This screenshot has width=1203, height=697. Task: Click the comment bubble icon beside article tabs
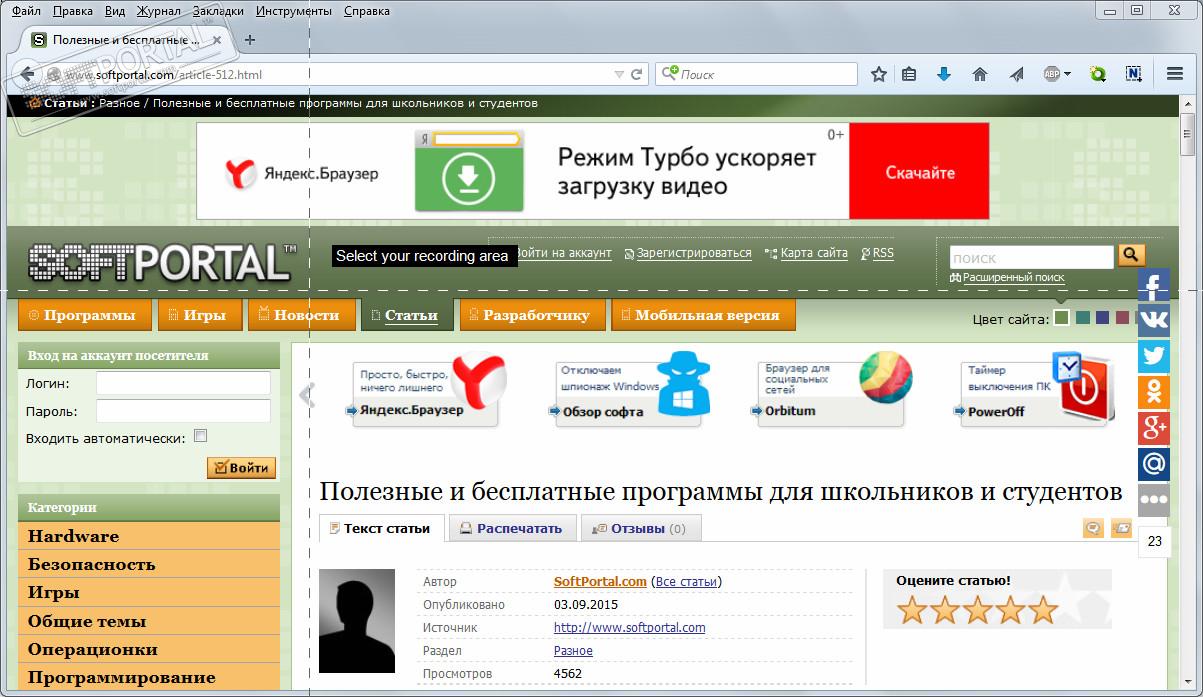coord(1094,528)
